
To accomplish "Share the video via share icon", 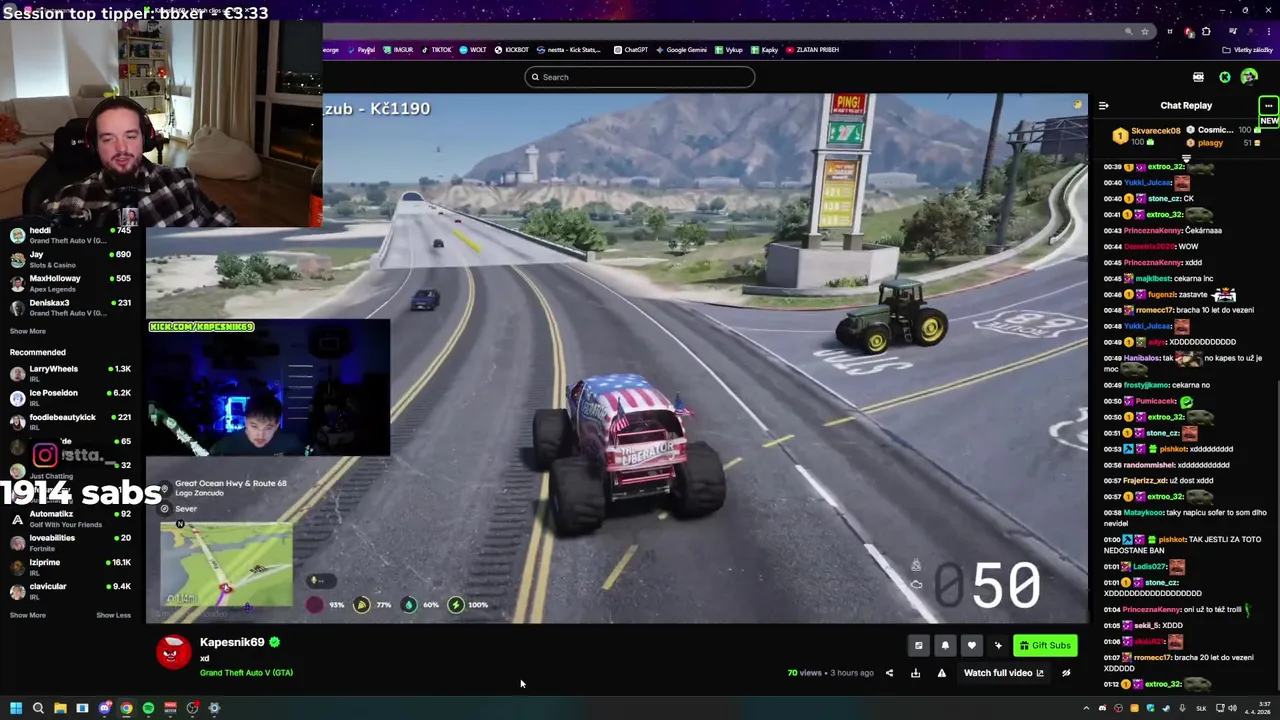I will point(889,673).
